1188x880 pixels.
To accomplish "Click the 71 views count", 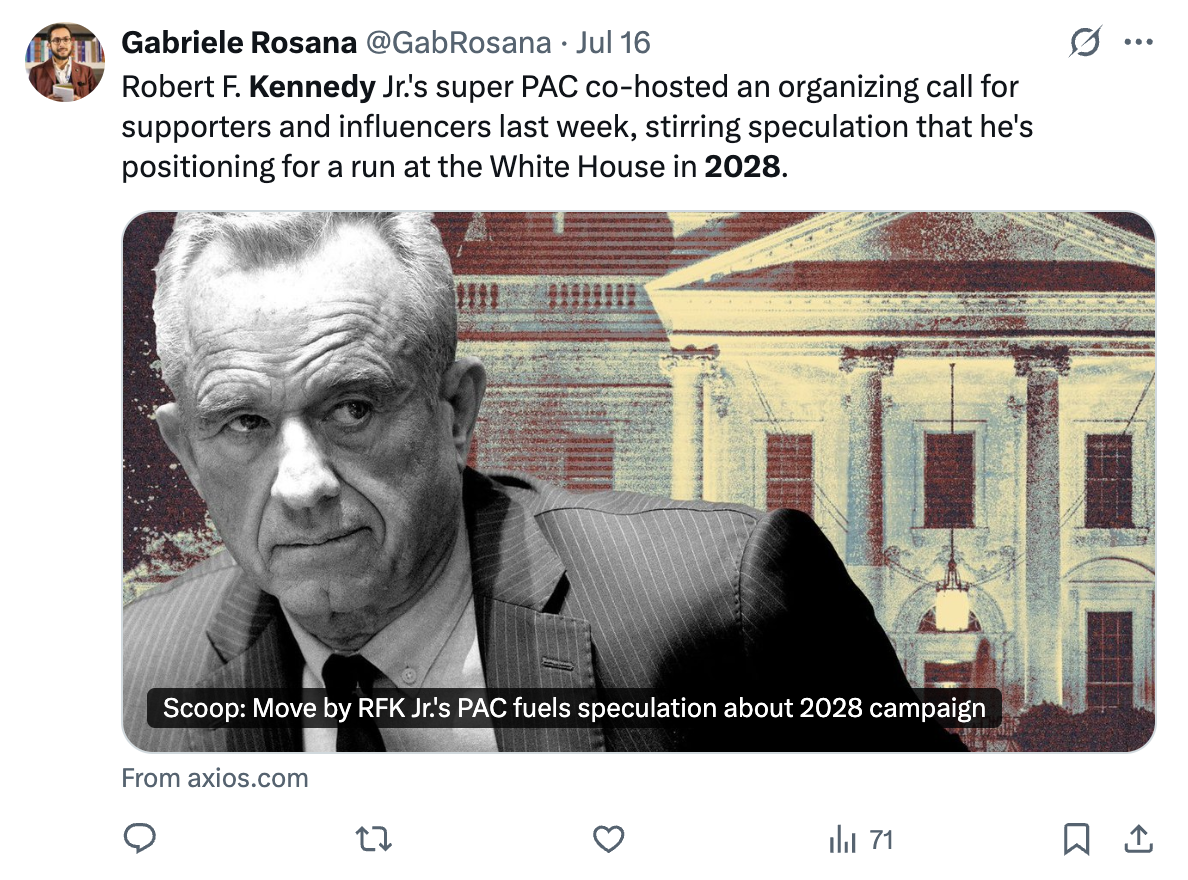I will pos(881,840).
